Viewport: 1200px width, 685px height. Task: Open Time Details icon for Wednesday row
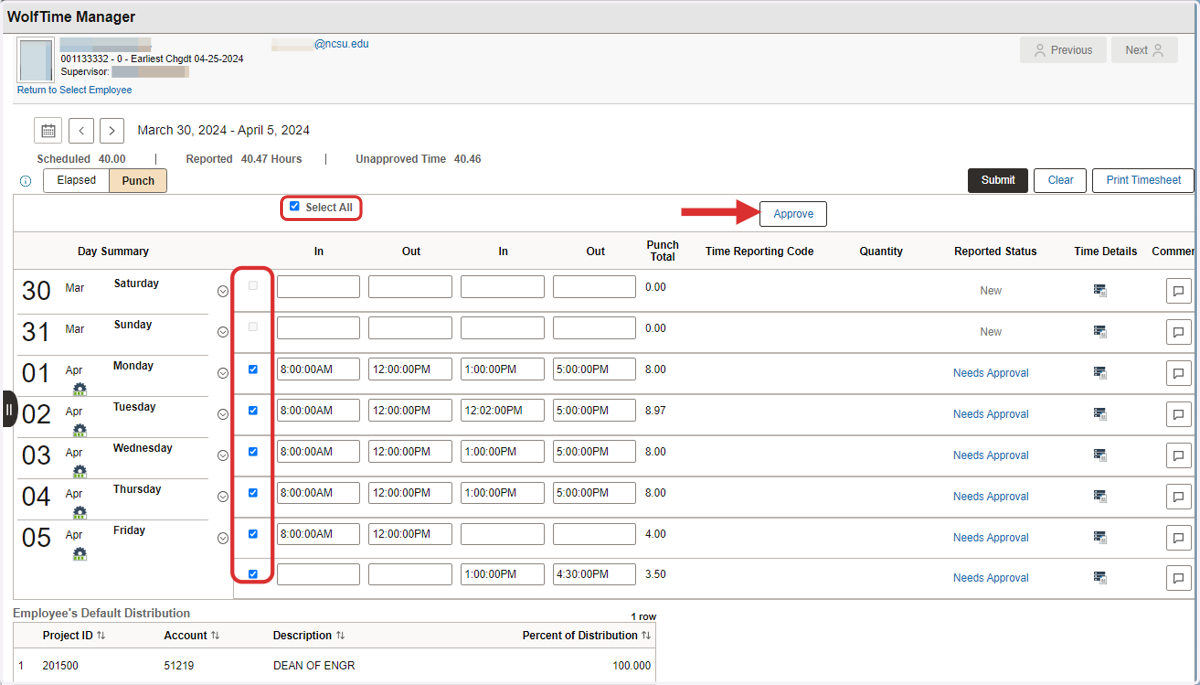[1100, 455]
